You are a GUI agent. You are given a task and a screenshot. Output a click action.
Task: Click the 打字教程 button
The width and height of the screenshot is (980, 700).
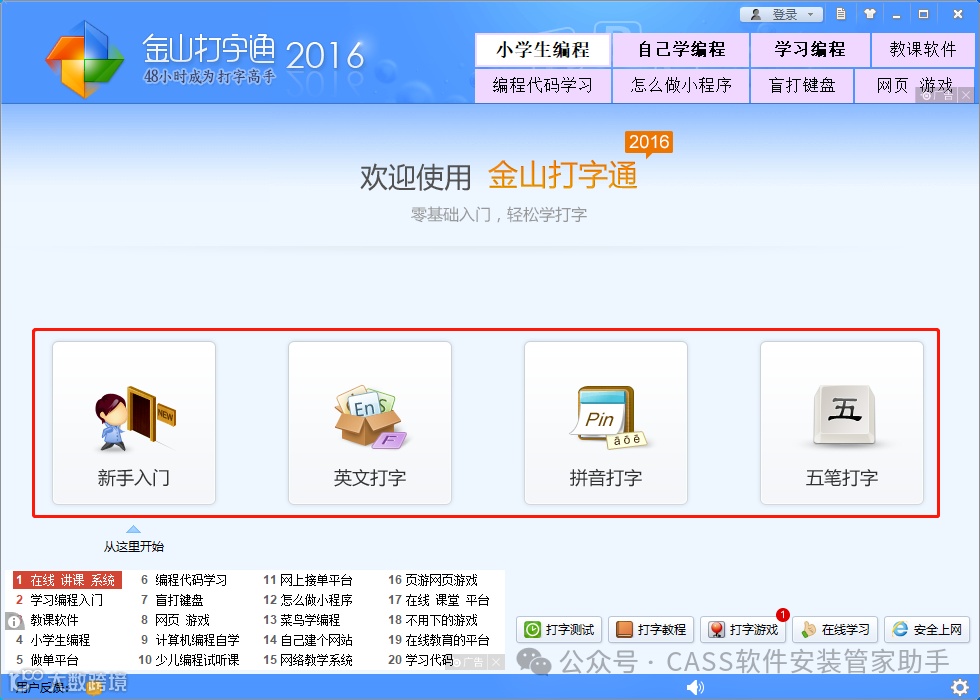coord(651,629)
